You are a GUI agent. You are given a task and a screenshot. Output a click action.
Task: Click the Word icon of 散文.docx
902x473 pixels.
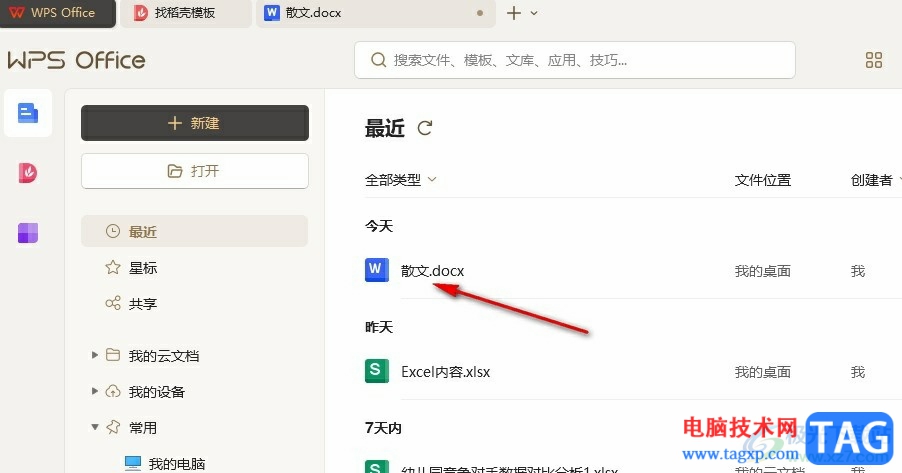377,270
